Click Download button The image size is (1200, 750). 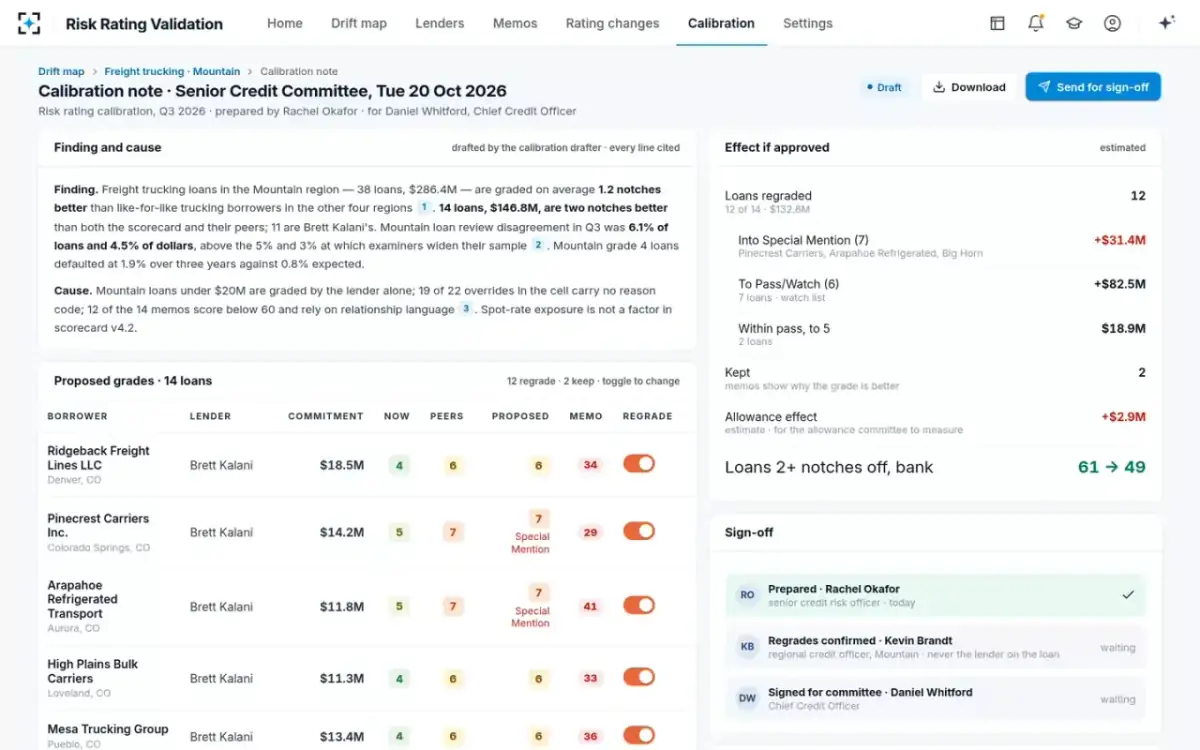[969, 87]
